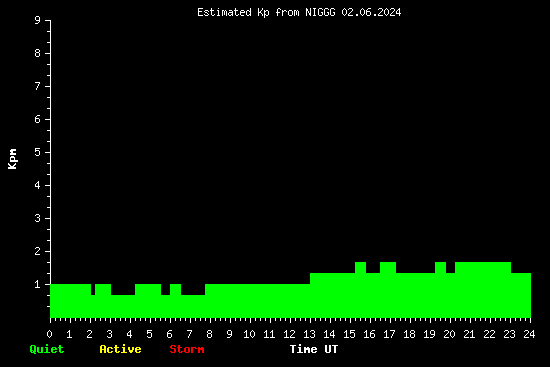Click the 'Time UT' axis label
The image size is (550, 367).
click(x=314, y=349)
